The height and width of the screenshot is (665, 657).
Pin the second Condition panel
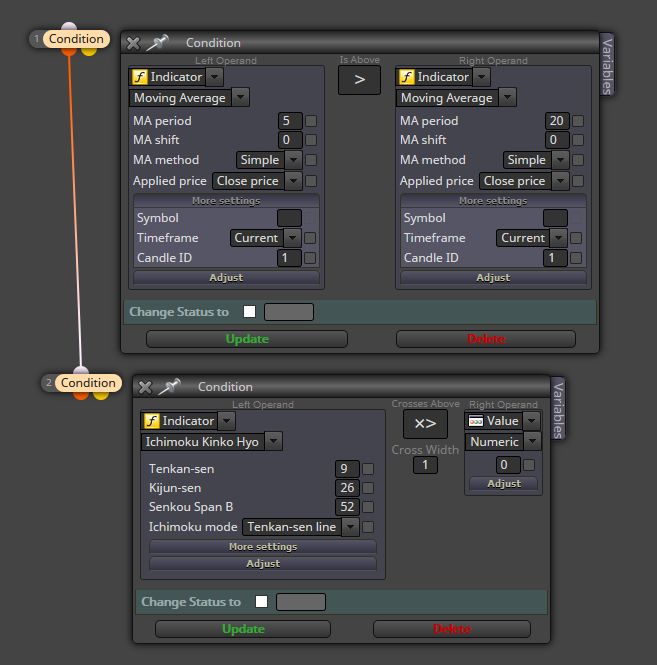(x=169, y=387)
